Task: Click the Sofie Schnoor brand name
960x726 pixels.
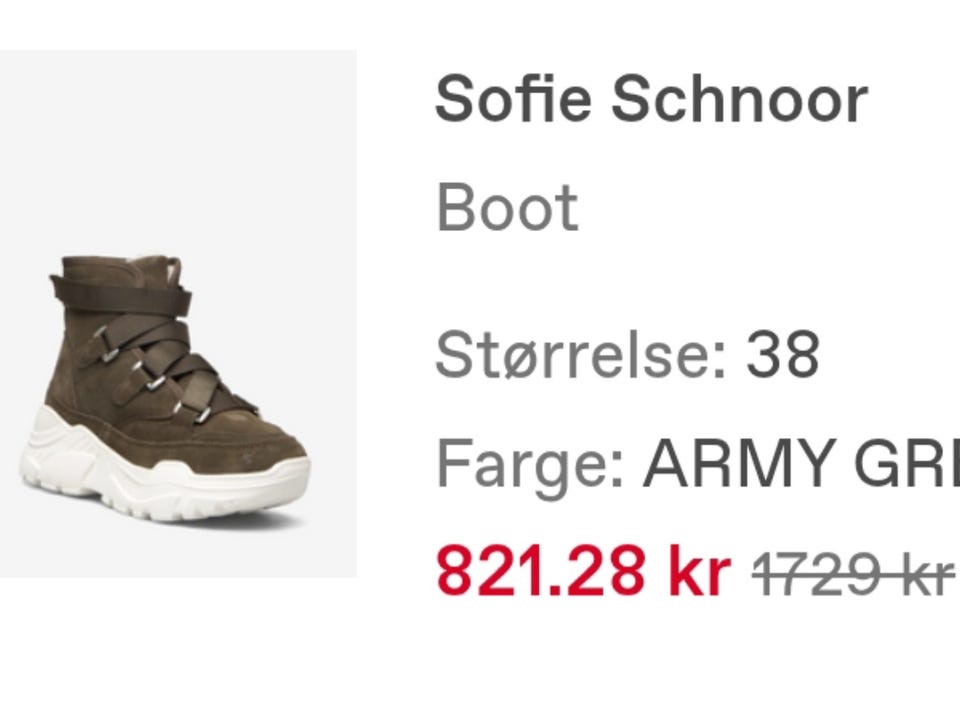Action: click(651, 99)
